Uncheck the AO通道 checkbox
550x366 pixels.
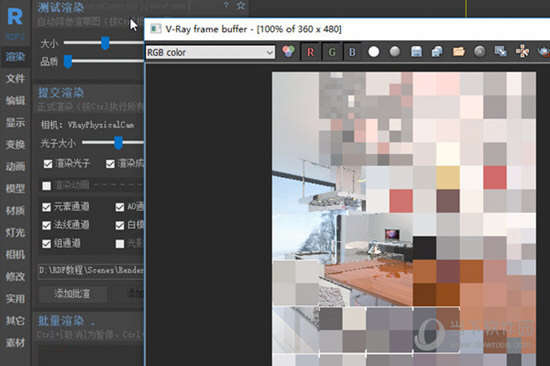[x=120, y=207]
